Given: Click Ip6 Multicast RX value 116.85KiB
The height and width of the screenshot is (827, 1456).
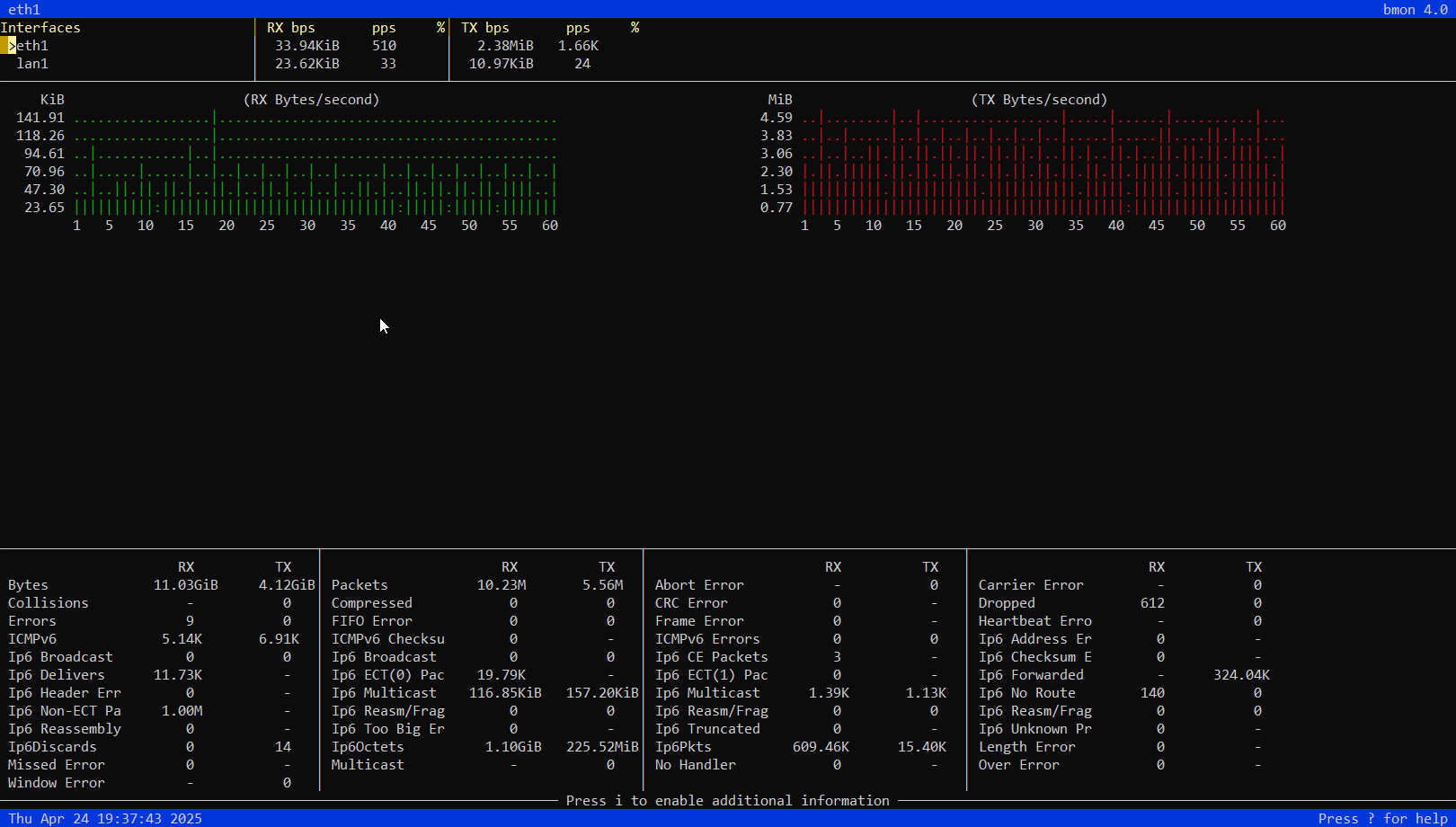Looking at the screenshot, I should 505,693.
